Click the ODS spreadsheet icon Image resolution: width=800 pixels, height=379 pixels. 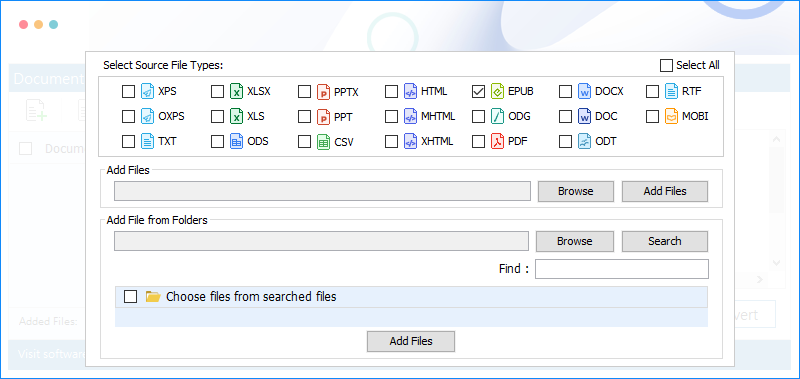236,141
